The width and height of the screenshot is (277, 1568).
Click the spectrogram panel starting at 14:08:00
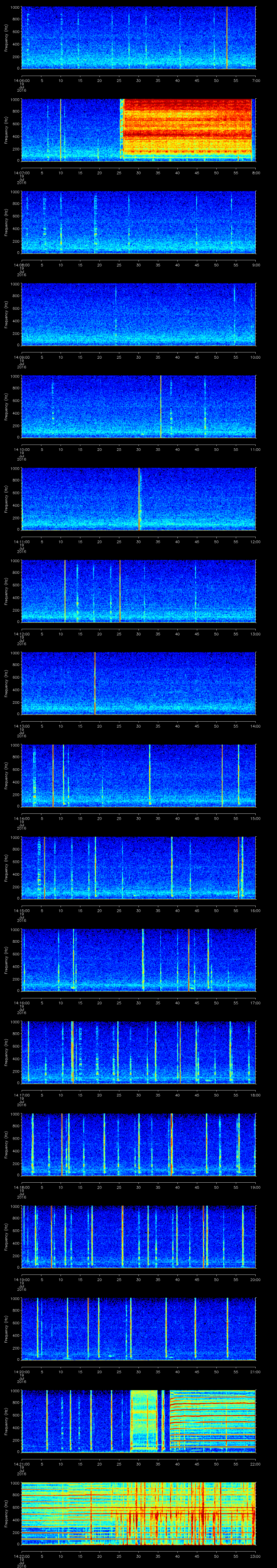[x=139, y=222]
